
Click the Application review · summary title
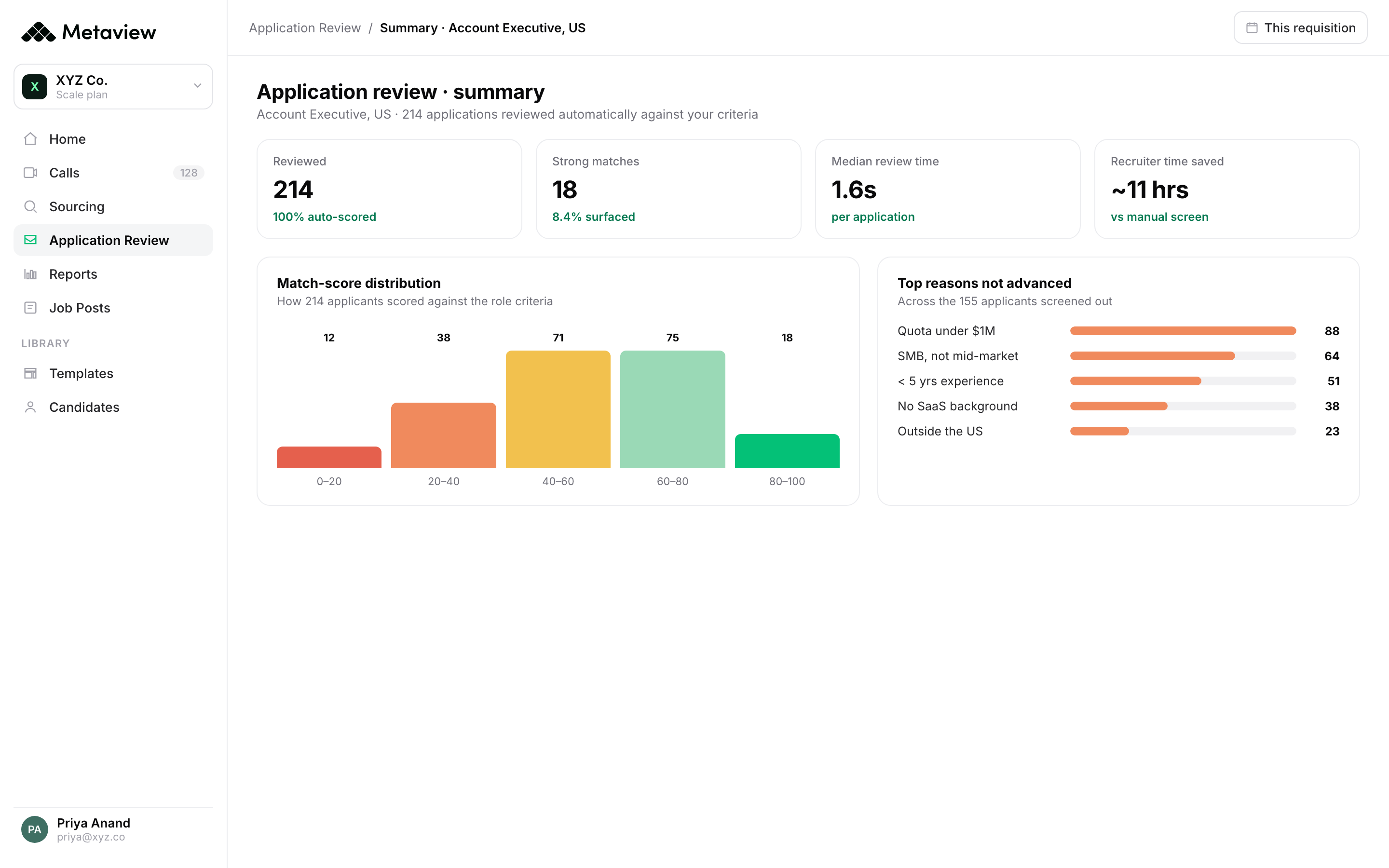tap(401, 92)
